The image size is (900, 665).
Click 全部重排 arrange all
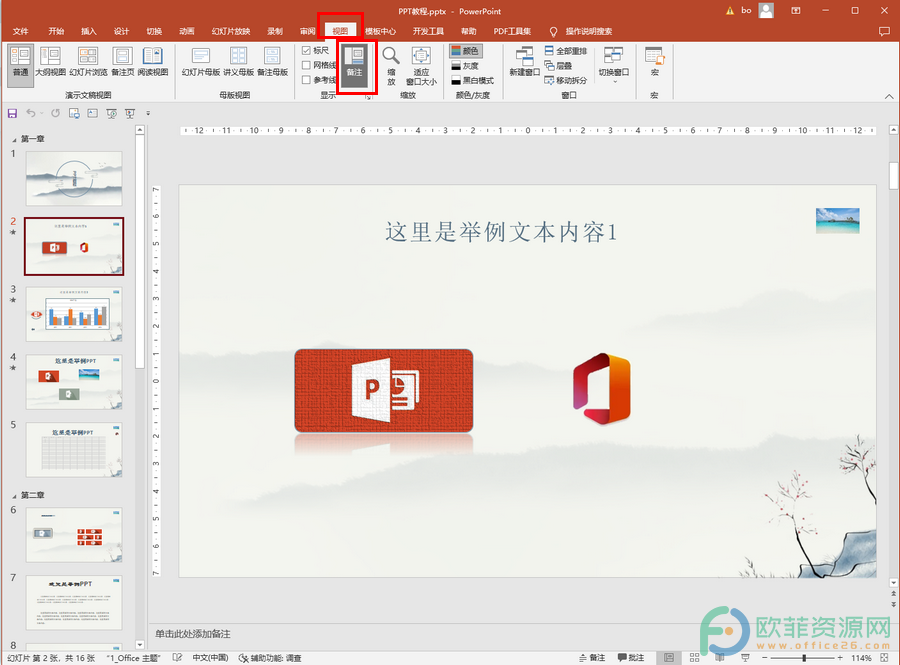[x=566, y=51]
